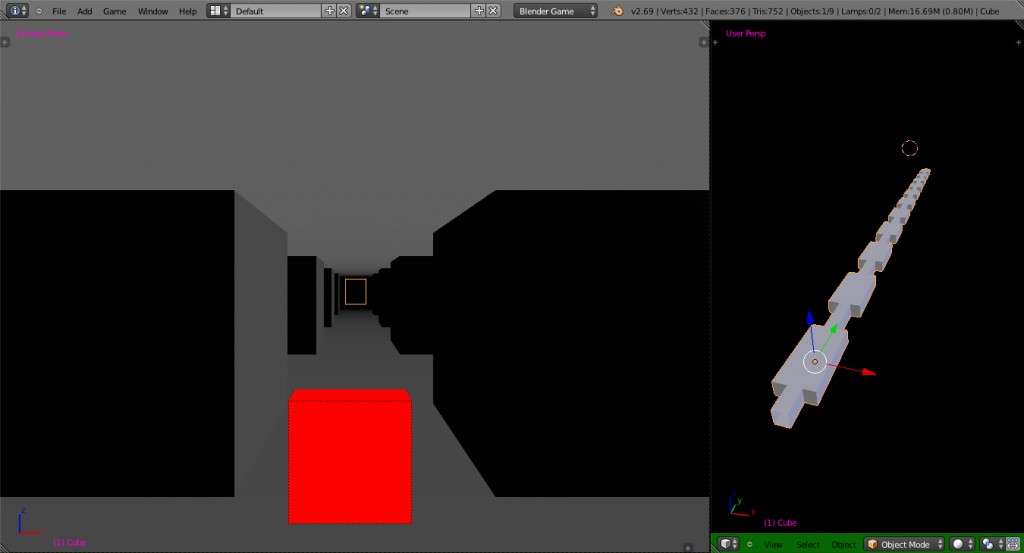The height and width of the screenshot is (553, 1024).
Task: Select the red cube in camera view
Action: pos(350,456)
